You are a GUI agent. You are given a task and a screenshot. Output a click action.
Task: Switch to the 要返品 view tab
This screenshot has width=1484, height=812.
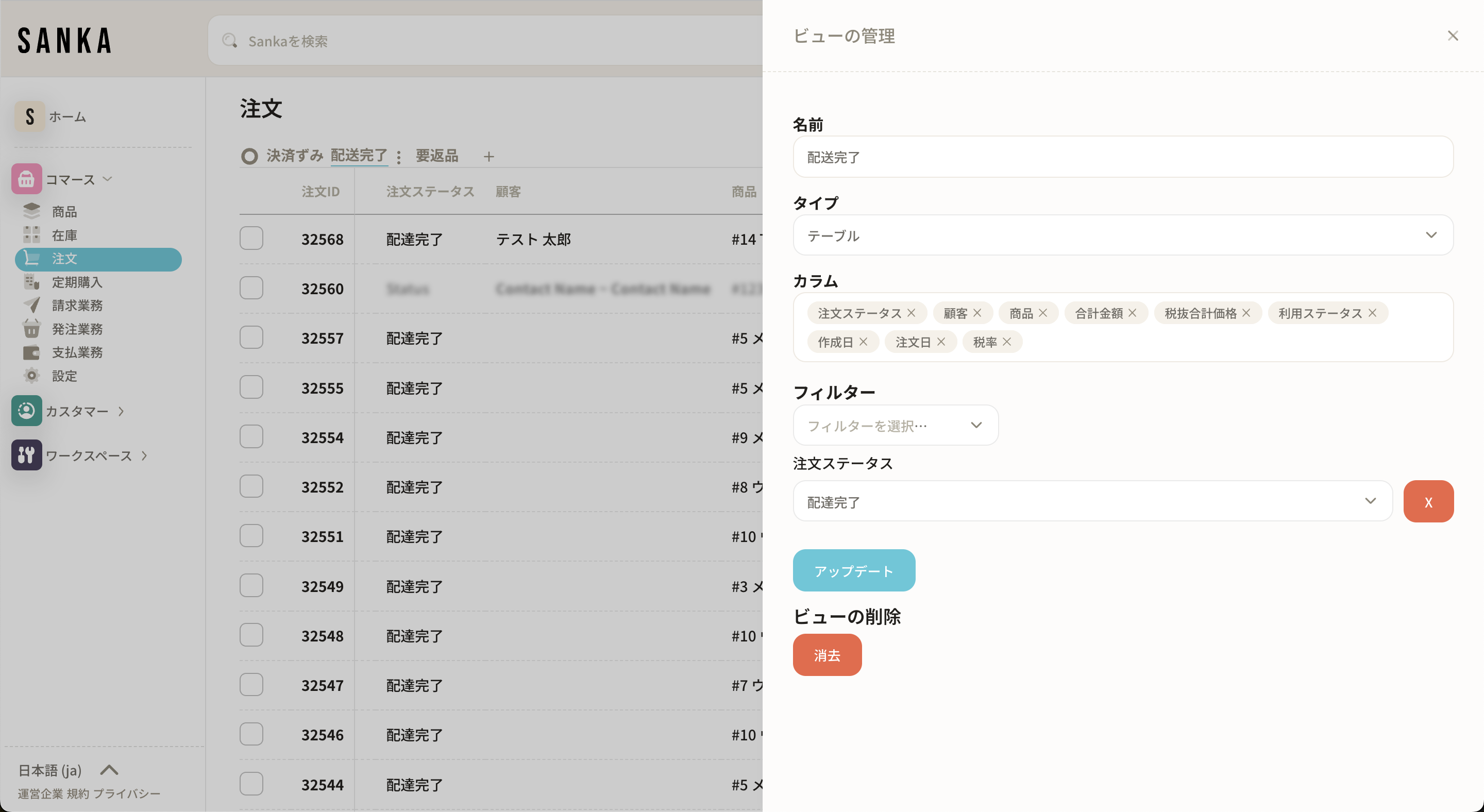(436, 156)
